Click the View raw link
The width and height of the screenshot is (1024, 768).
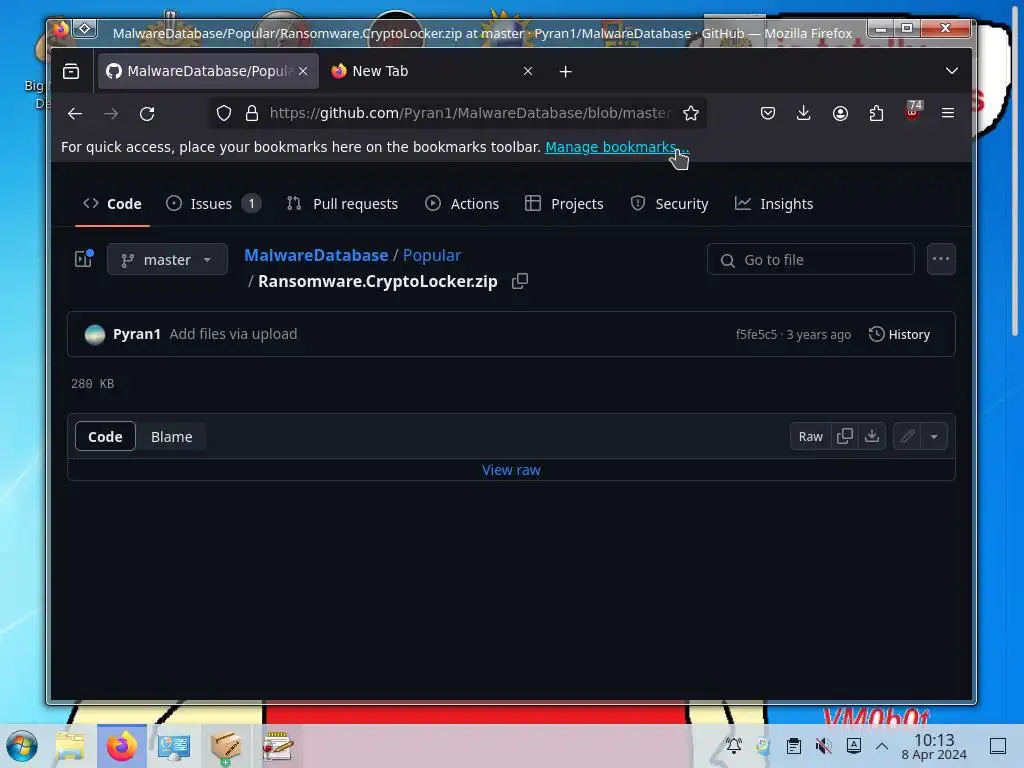point(511,470)
